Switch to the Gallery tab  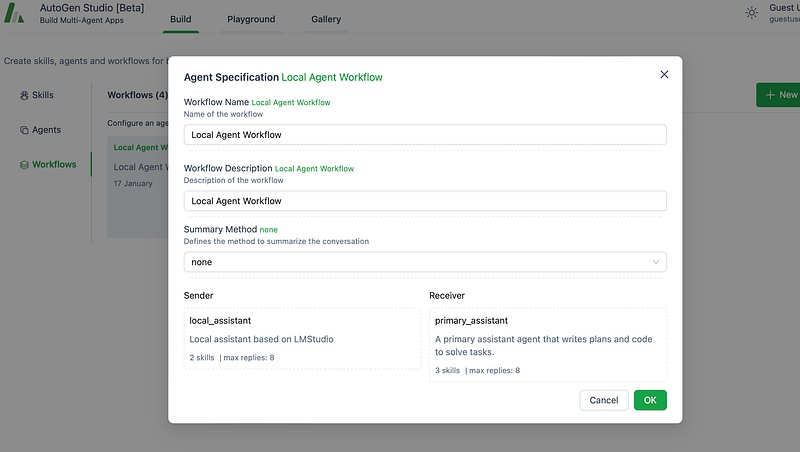[326, 19]
